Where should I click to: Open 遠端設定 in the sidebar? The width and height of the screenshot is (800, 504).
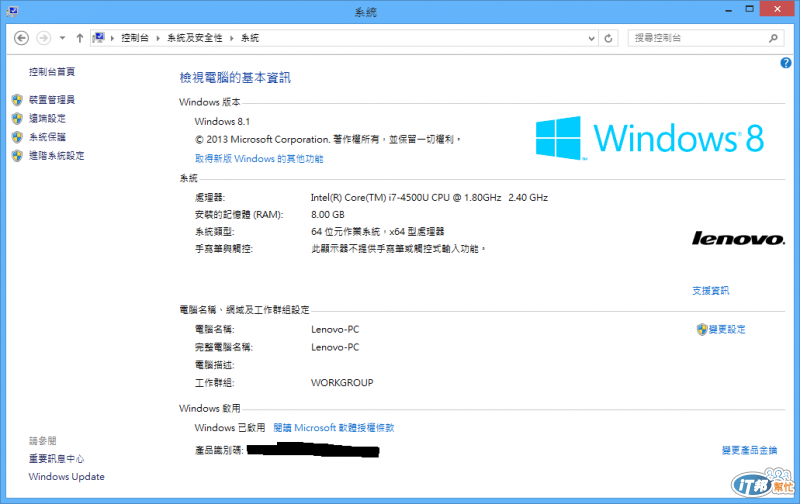47,118
